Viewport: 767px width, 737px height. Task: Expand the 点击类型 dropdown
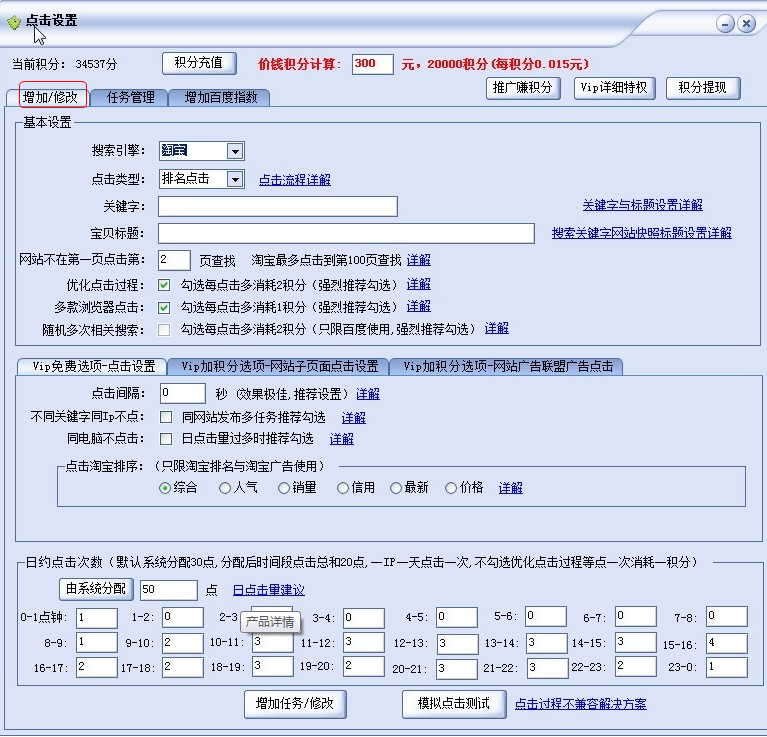(x=235, y=179)
